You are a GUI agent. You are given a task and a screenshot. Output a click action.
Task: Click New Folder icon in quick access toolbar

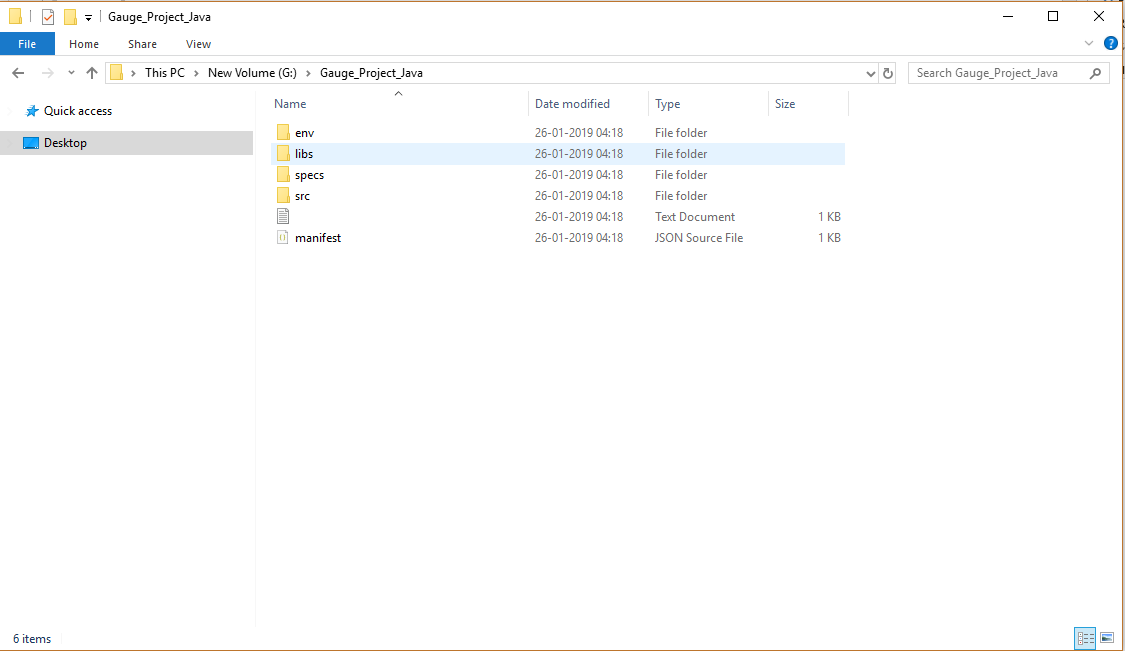pyautogui.click(x=70, y=17)
